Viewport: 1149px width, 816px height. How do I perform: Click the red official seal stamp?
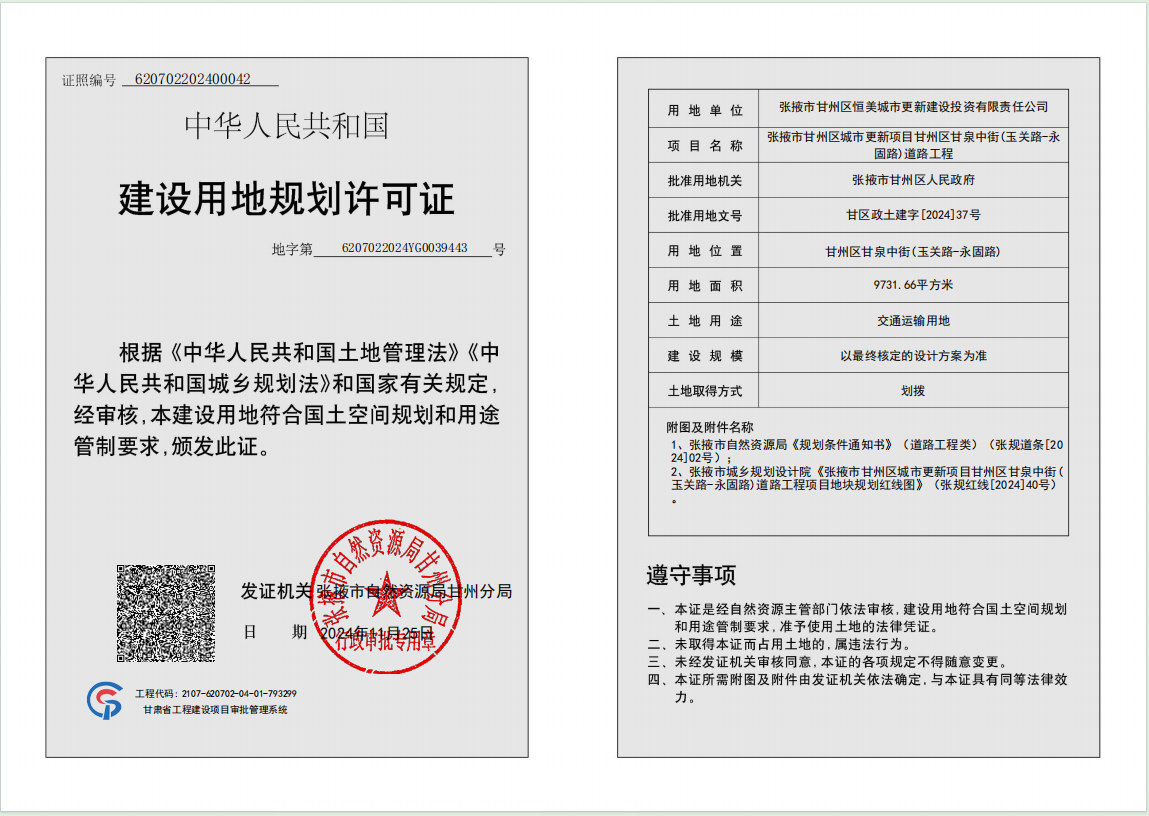386,596
